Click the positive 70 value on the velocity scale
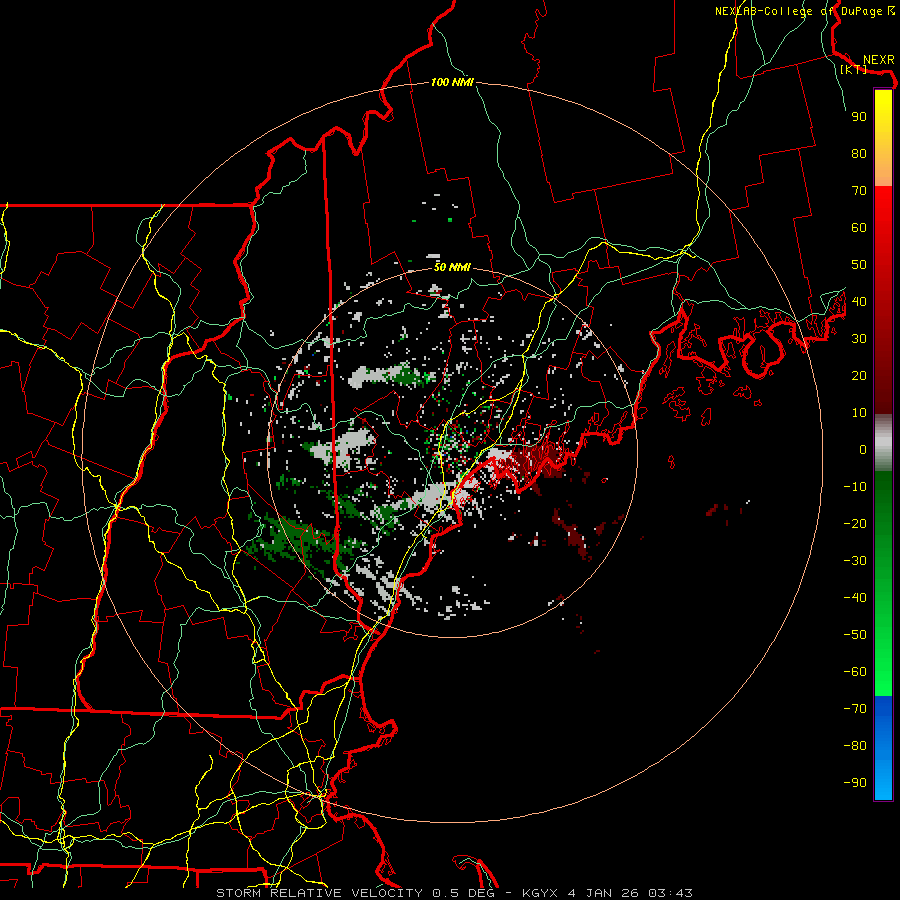 tap(859, 191)
